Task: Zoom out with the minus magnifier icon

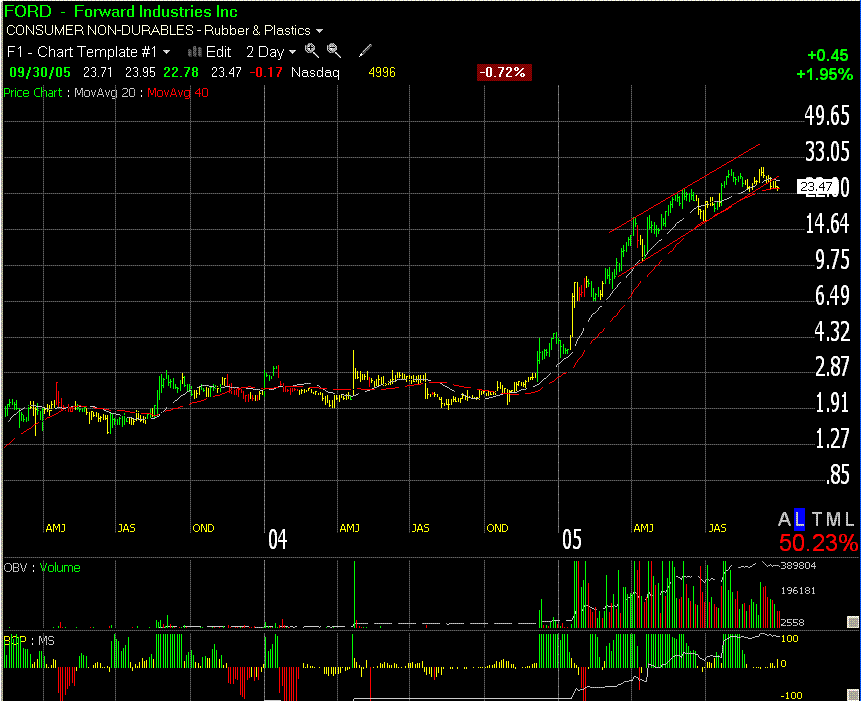Action: [334, 51]
